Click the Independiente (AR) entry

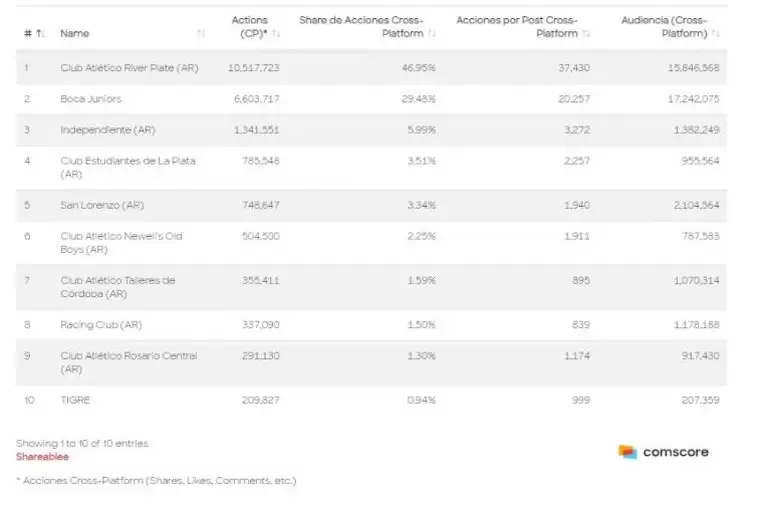pos(107,130)
